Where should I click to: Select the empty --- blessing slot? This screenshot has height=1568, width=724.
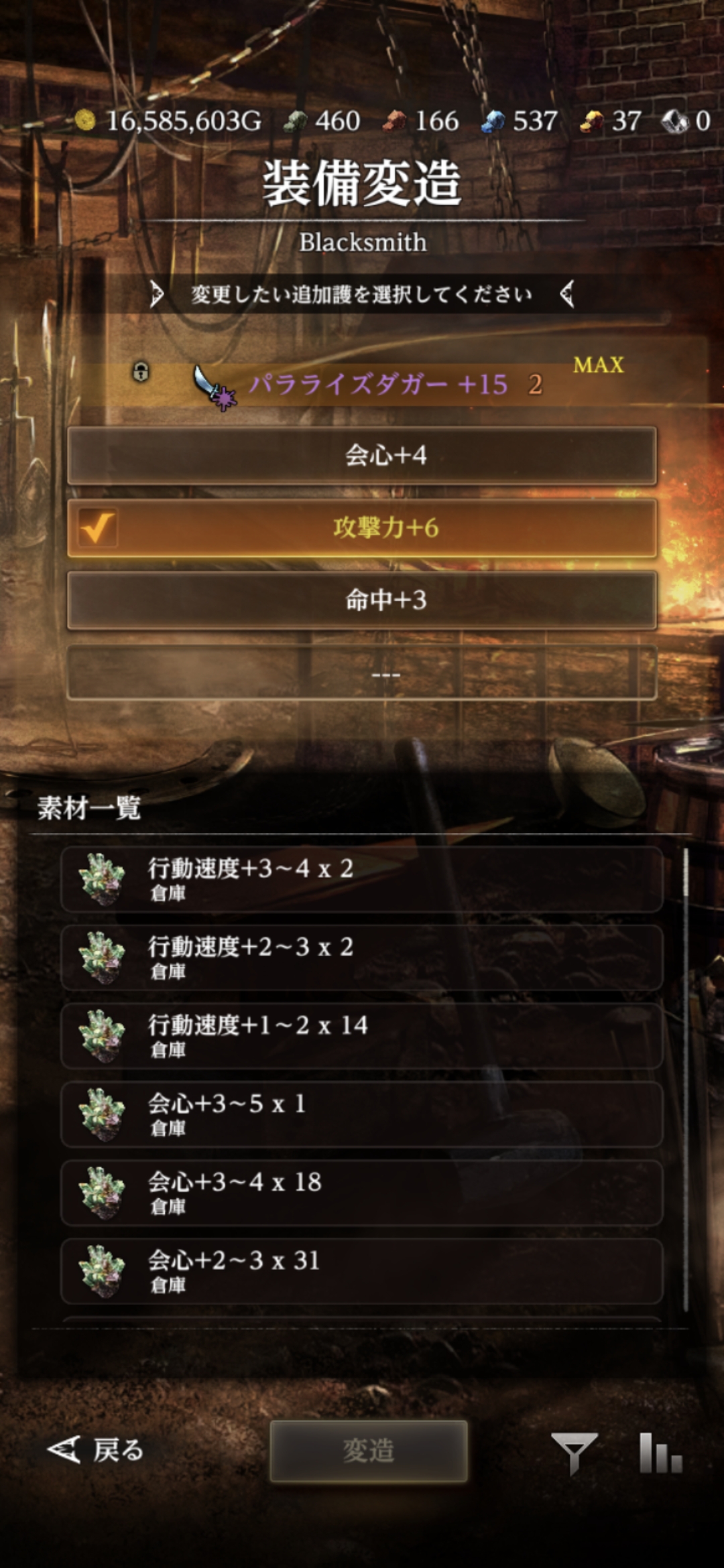[x=362, y=673]
